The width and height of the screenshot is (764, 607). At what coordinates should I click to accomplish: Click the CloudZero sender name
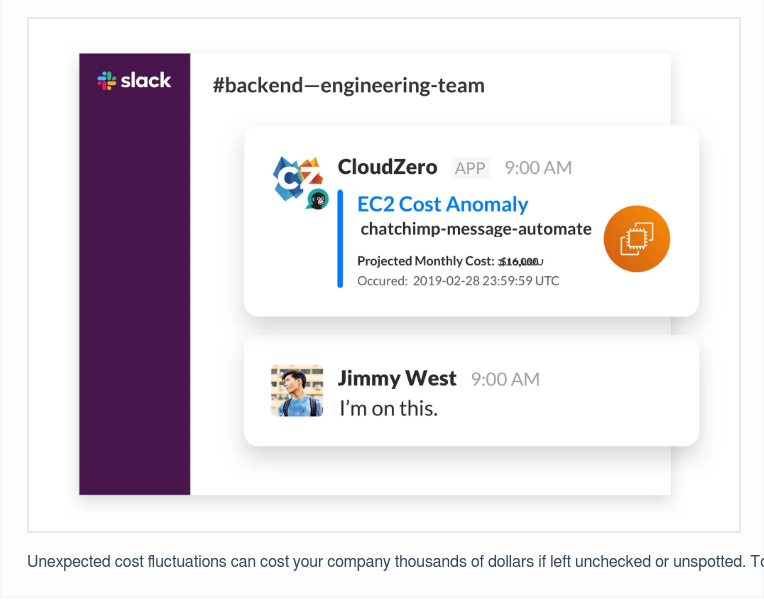387,167
